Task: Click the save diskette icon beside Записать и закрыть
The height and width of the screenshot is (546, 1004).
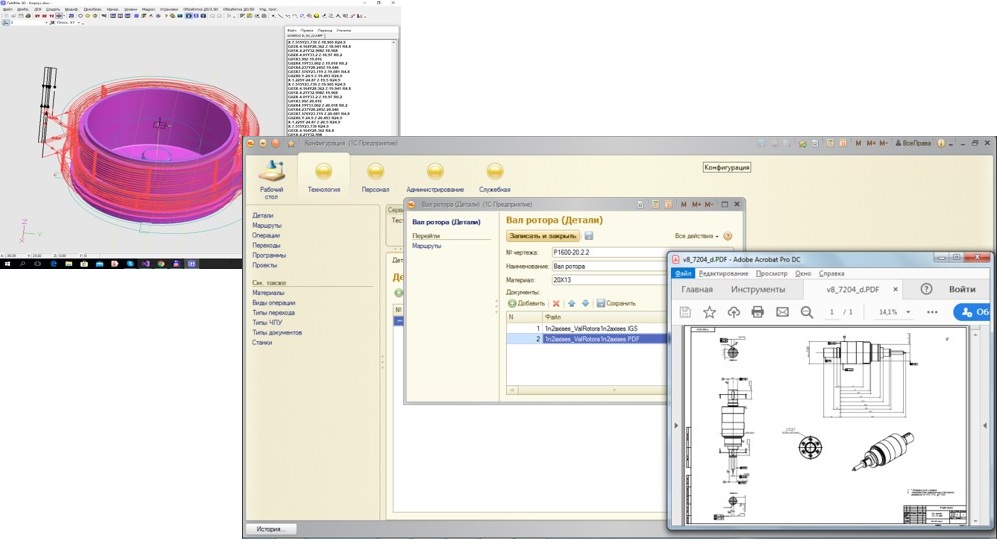Action: tap(589, 236)
